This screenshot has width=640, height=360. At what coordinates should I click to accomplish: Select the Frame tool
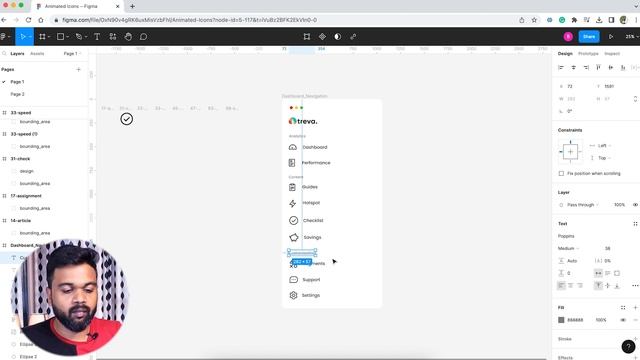42,37
